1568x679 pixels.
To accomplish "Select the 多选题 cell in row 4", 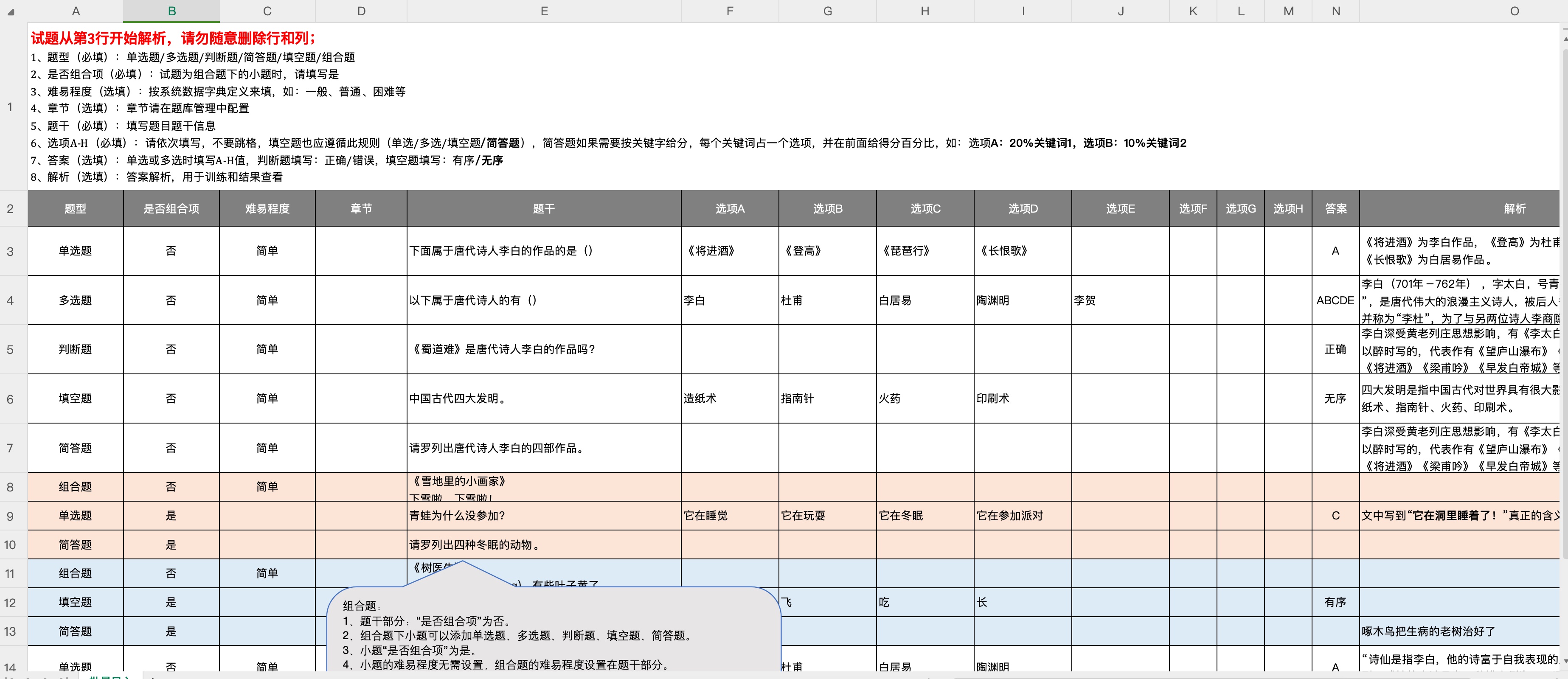I will [76, 300].
